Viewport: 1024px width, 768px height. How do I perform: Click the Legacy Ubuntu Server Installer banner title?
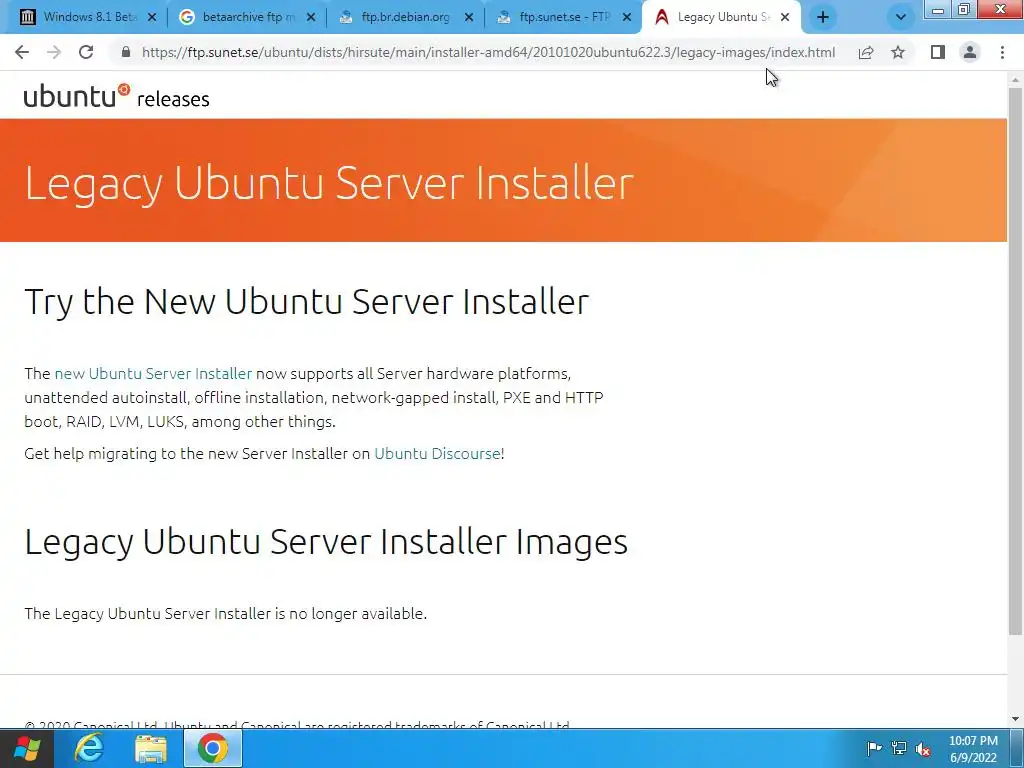pyautogui.click(x=329, y=183)
